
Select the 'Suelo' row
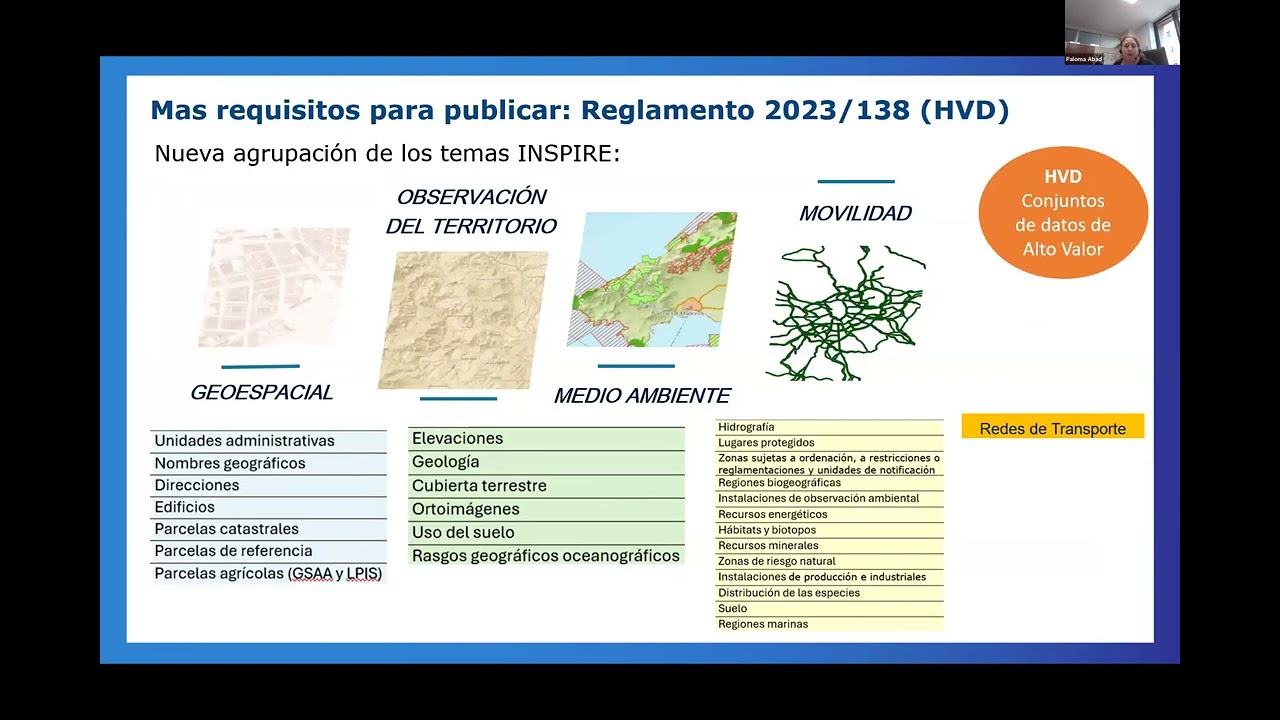[829, 608]
